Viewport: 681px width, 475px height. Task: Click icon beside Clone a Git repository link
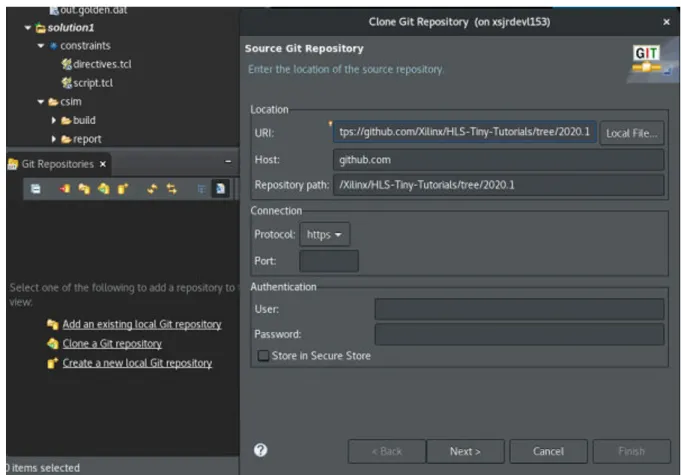53,343
